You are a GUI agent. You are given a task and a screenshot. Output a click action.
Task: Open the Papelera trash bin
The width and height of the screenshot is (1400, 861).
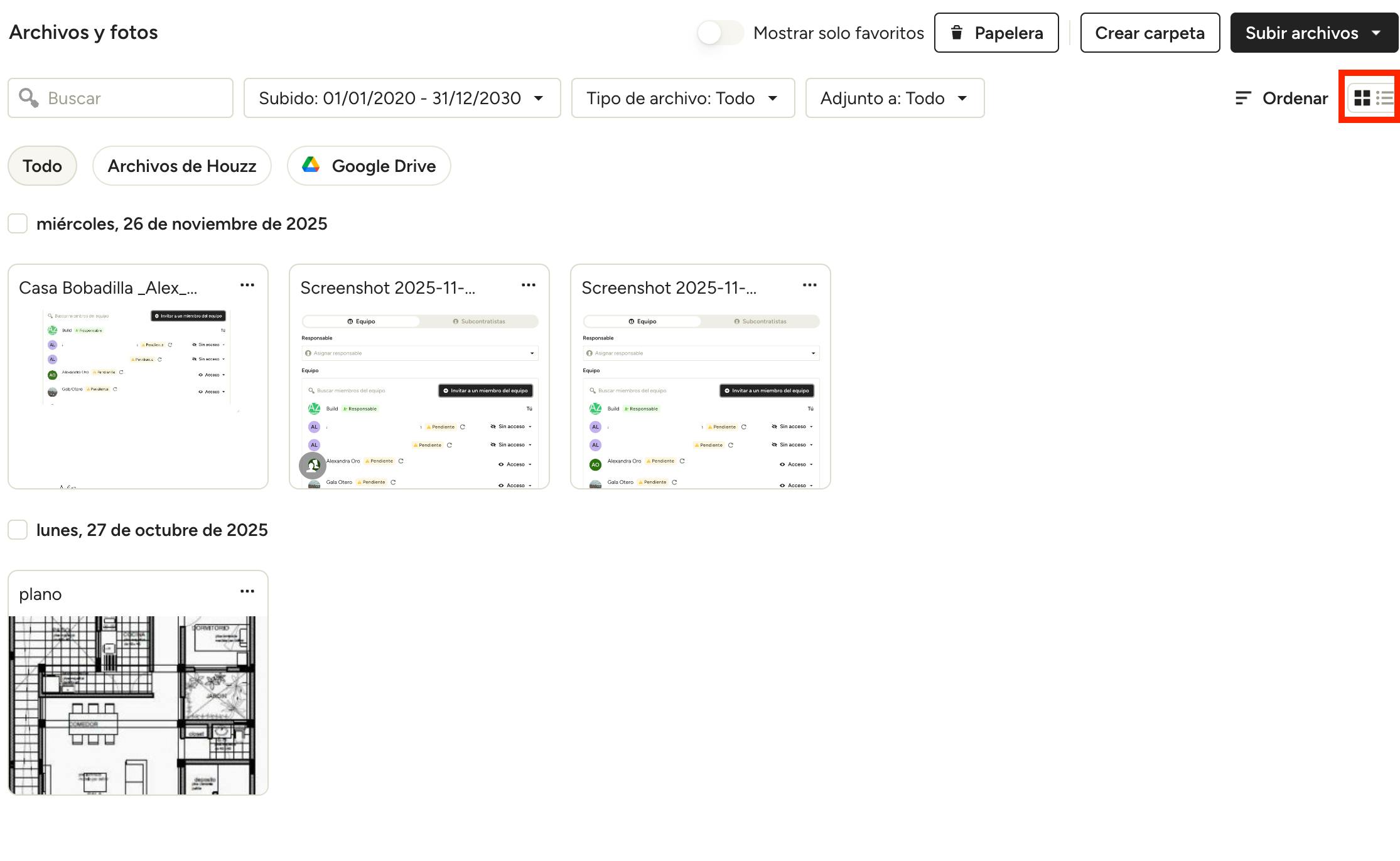[x=996, y=33]
